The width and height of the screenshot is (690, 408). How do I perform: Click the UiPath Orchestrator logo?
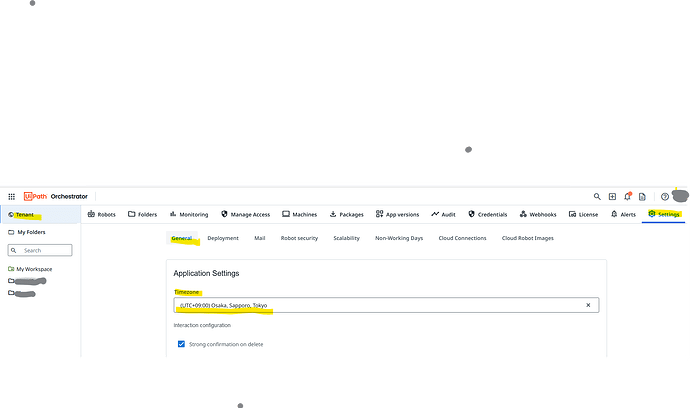pos(56,196)
